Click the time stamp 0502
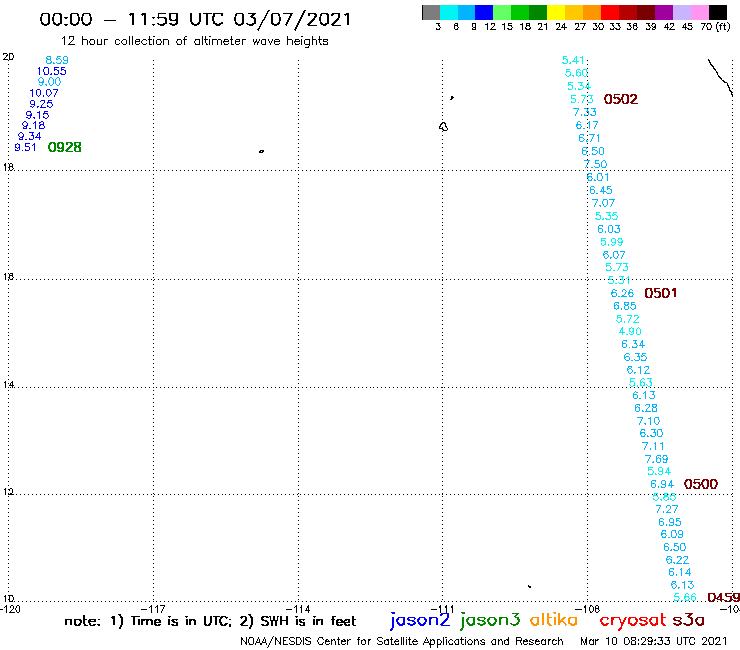The image size is (740, 650). 621,99
